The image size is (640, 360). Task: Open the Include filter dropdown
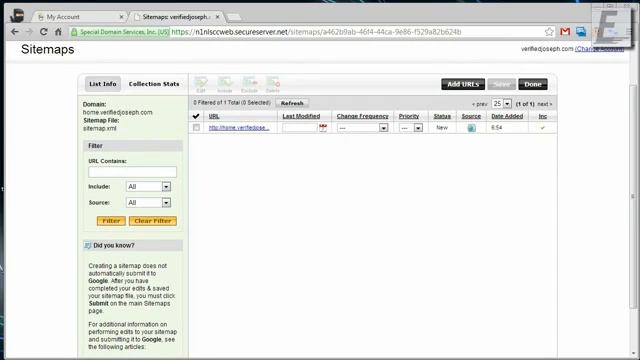tap(149, 187)
